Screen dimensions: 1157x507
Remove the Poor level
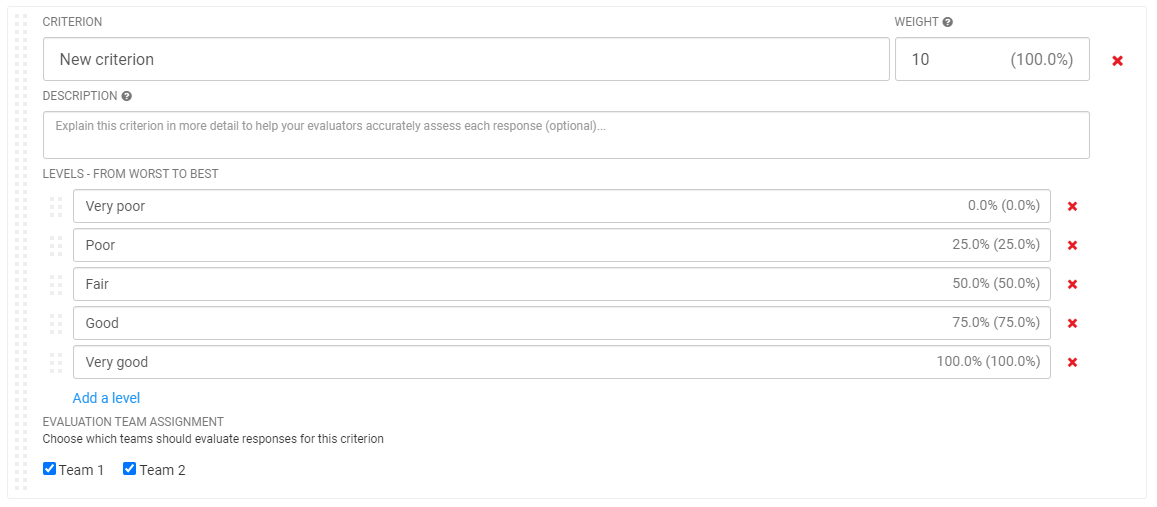coord(1072,246)
